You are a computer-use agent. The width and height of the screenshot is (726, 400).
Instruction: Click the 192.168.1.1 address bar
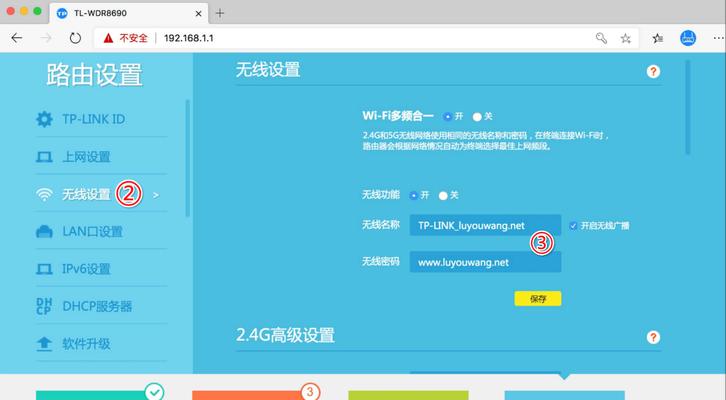pyautogui.click(x=366, y=38)
